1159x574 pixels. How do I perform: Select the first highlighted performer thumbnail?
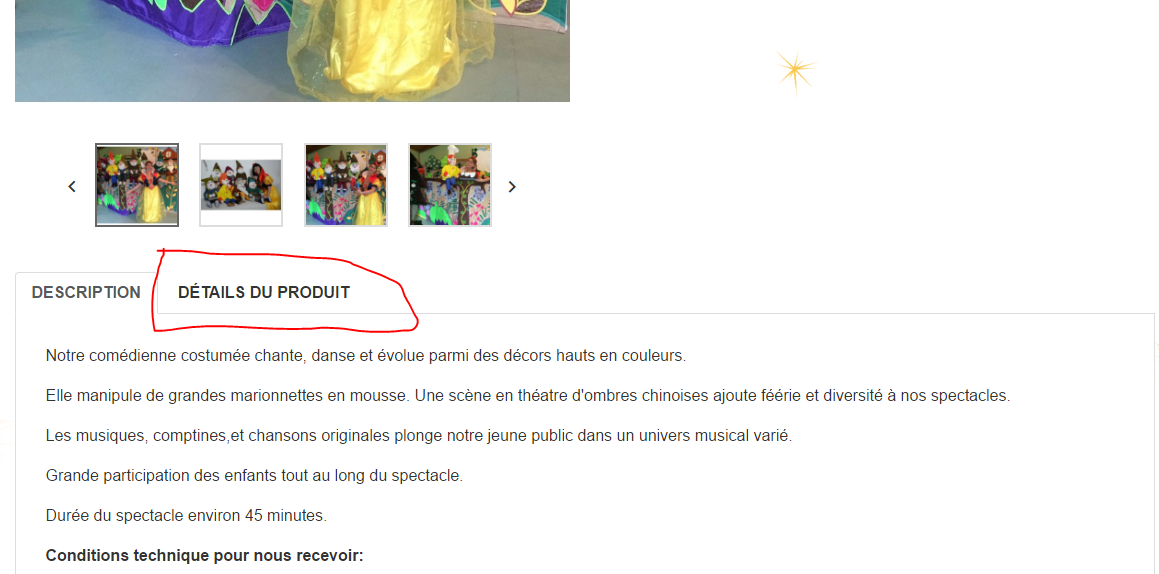pos(137,185)
